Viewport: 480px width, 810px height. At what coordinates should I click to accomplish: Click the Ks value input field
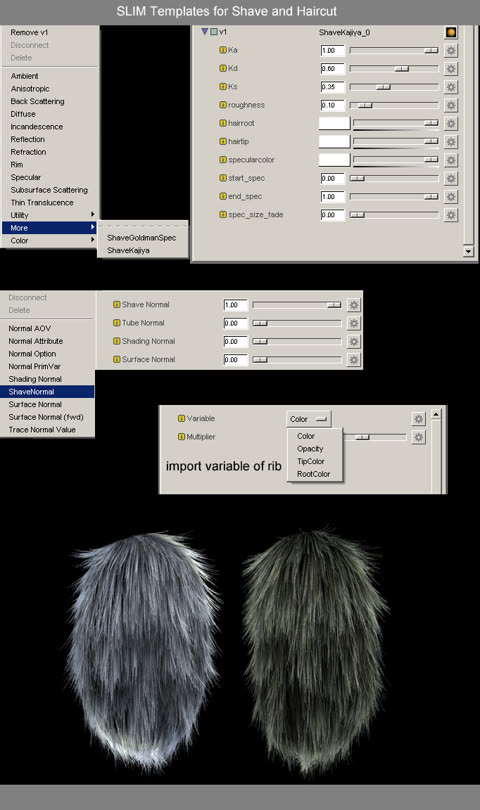(x=332, y=87)
